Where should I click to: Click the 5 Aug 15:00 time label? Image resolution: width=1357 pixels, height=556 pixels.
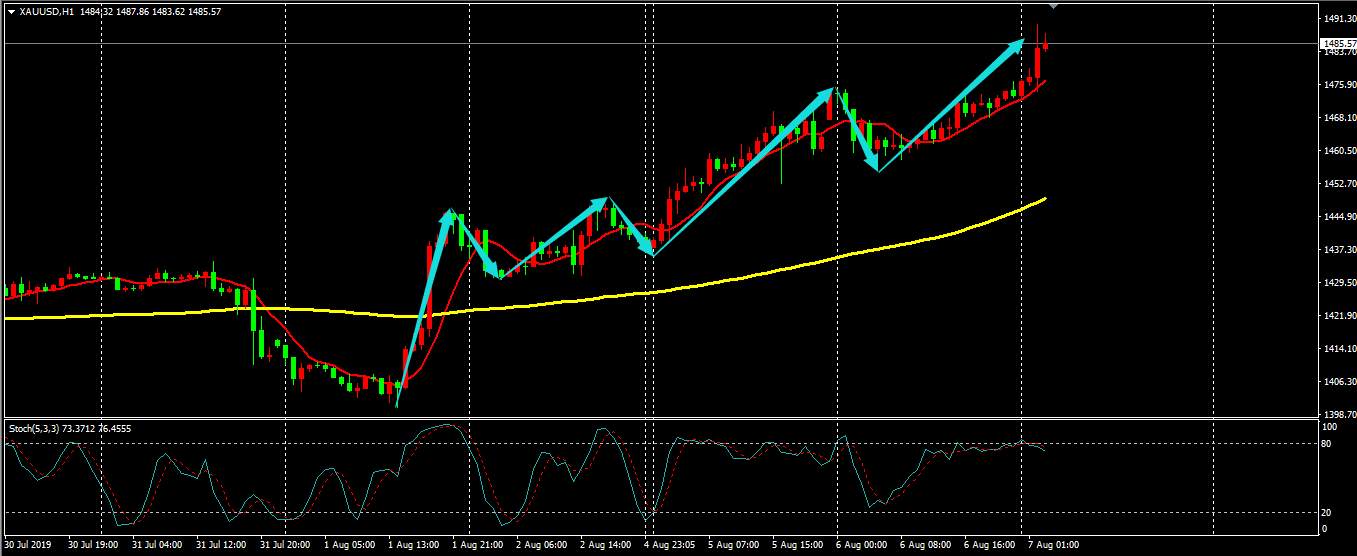point(798,546)
